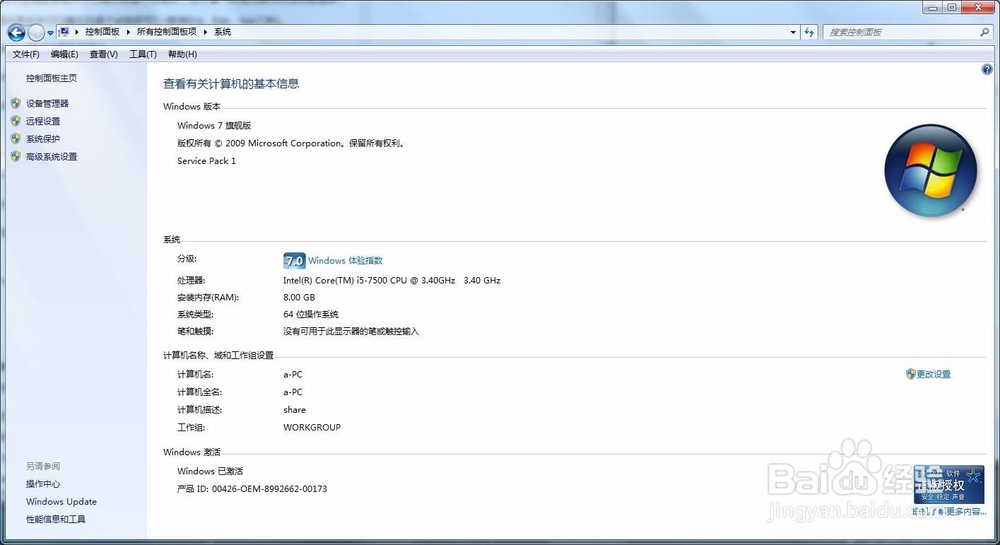Open Windows Update link
The height and width of the screenshot is (545, 1000).
[61, 502]
